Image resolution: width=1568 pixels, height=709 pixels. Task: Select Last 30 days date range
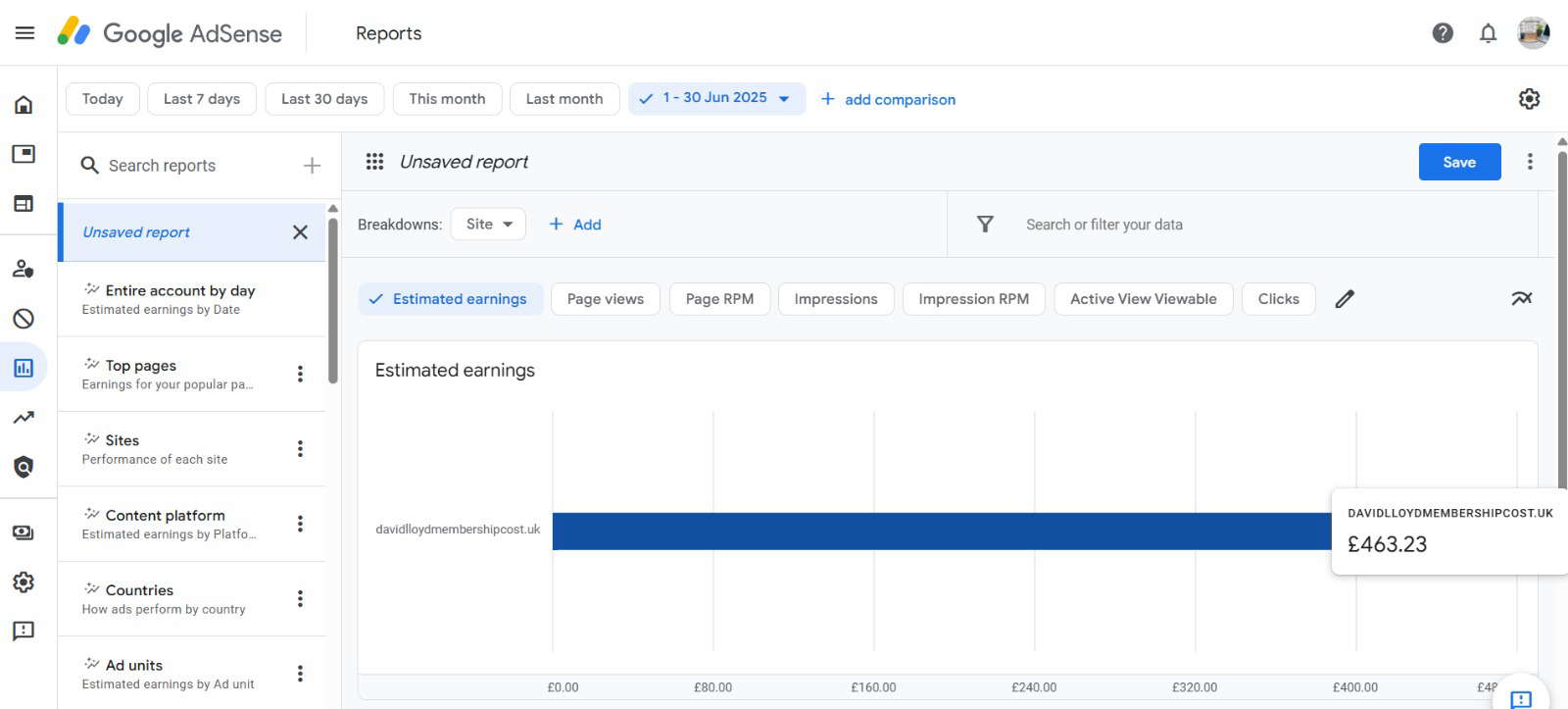(324, 99)
